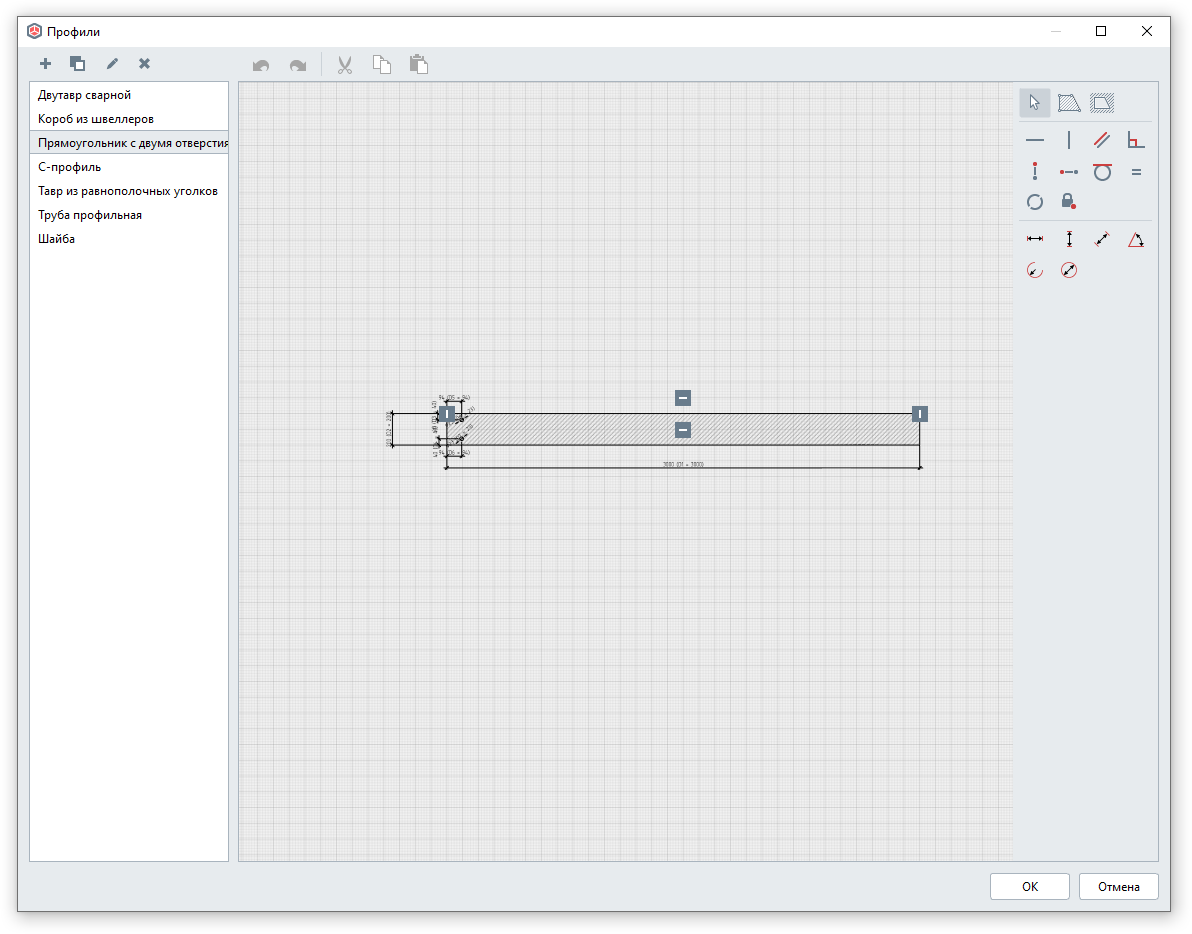Choose the outer contour polygon tool
Screen dimensions: 1192x934
point(1069,103)
